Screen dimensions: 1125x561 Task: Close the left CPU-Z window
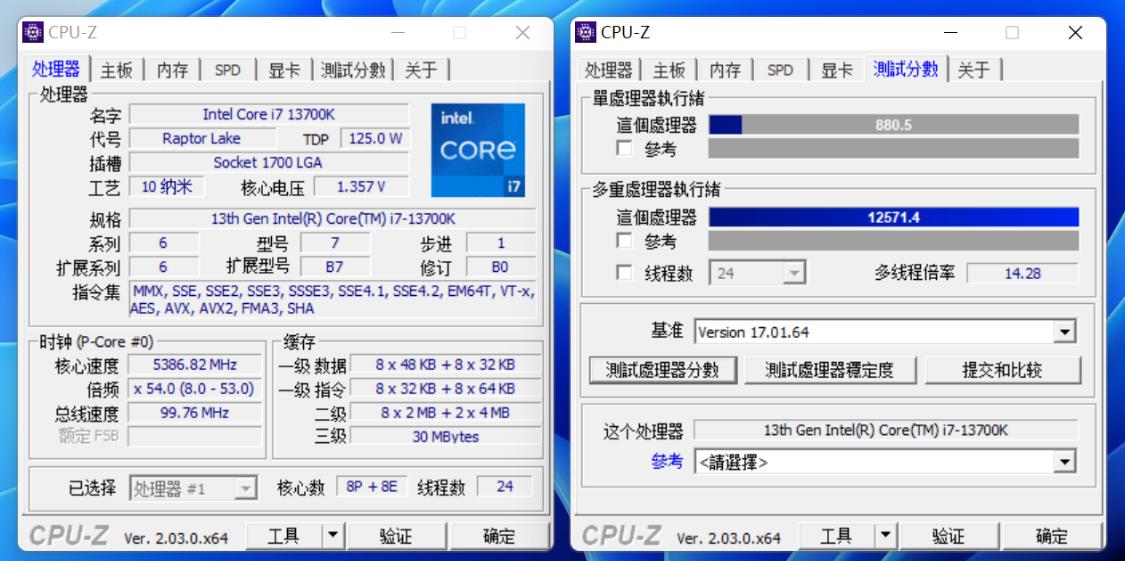tap(523, 33)
